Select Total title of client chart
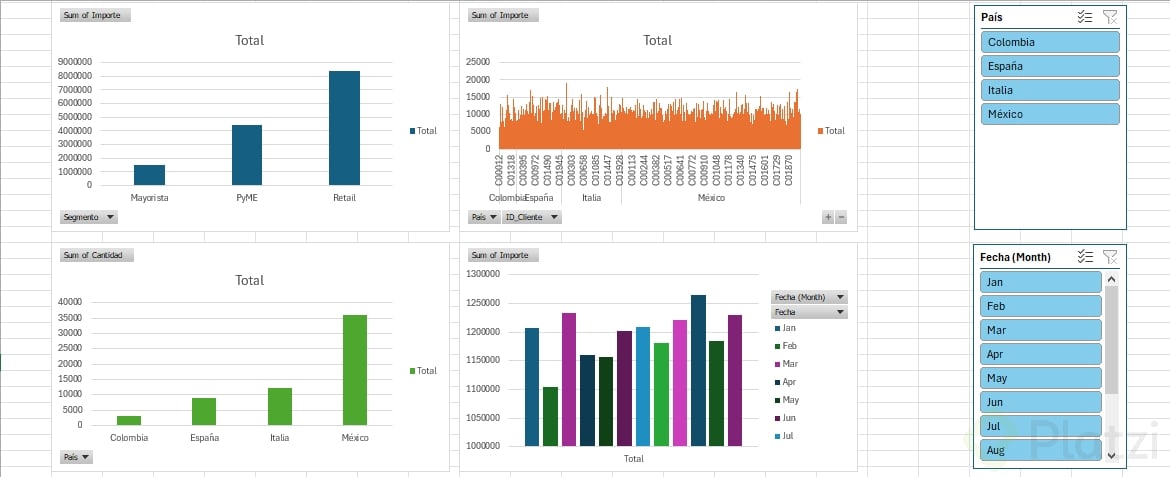 [x=657, y=40]
